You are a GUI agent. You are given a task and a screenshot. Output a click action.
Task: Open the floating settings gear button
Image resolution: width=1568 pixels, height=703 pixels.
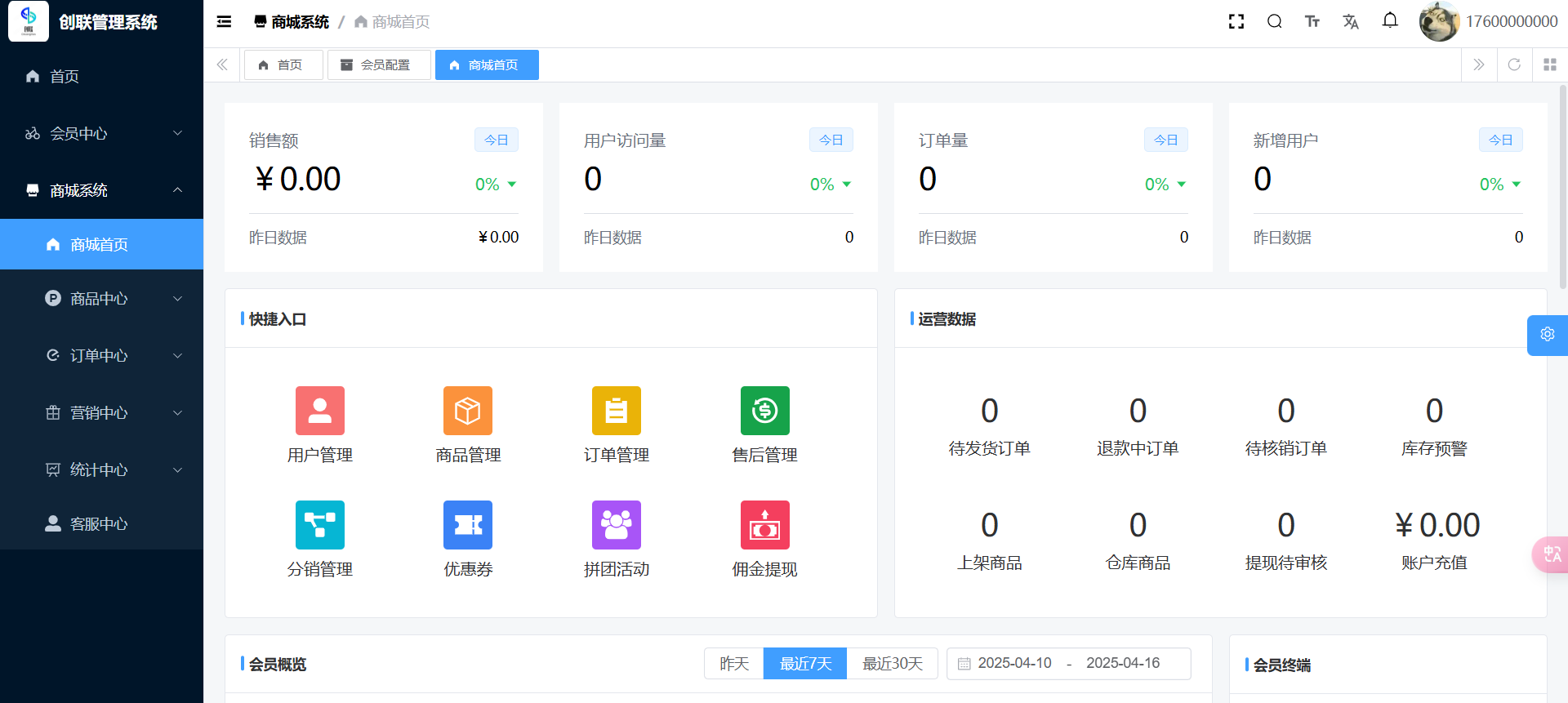point(1548,335)
